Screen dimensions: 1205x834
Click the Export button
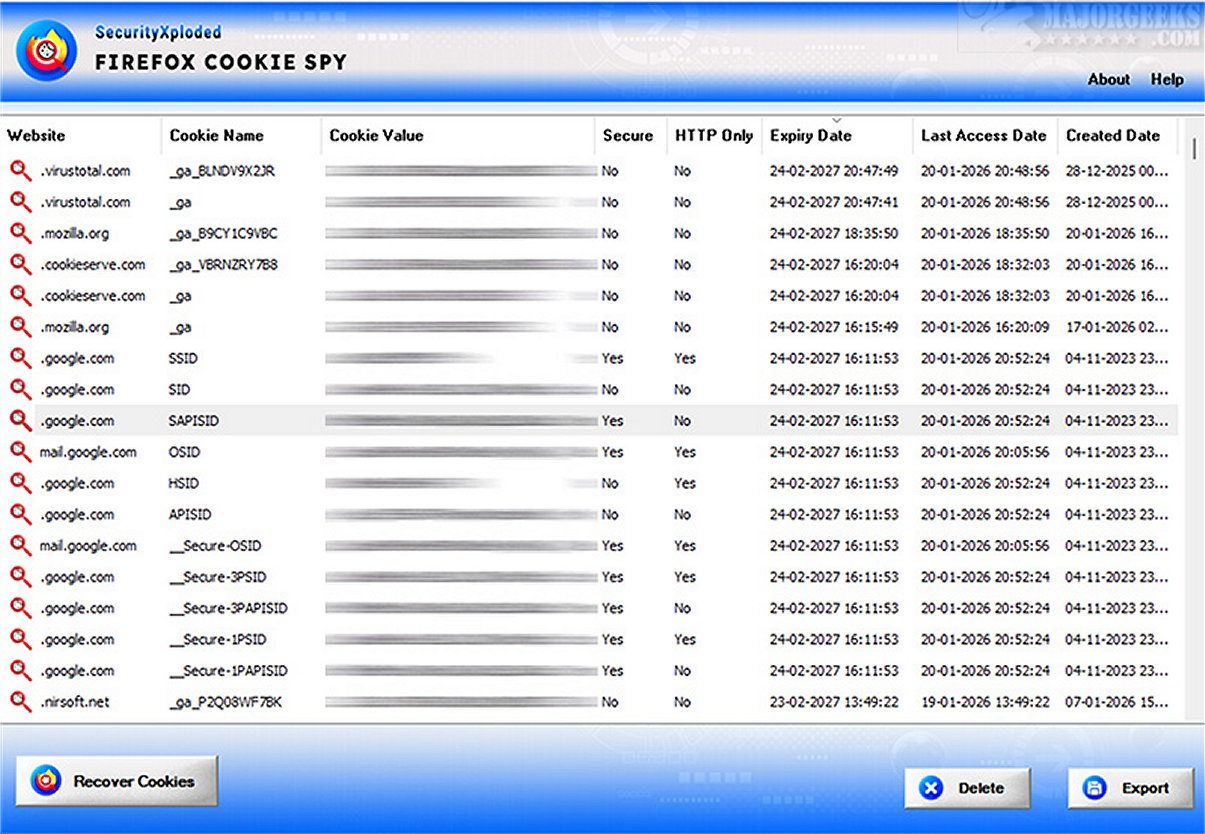tap(1131, 788)
